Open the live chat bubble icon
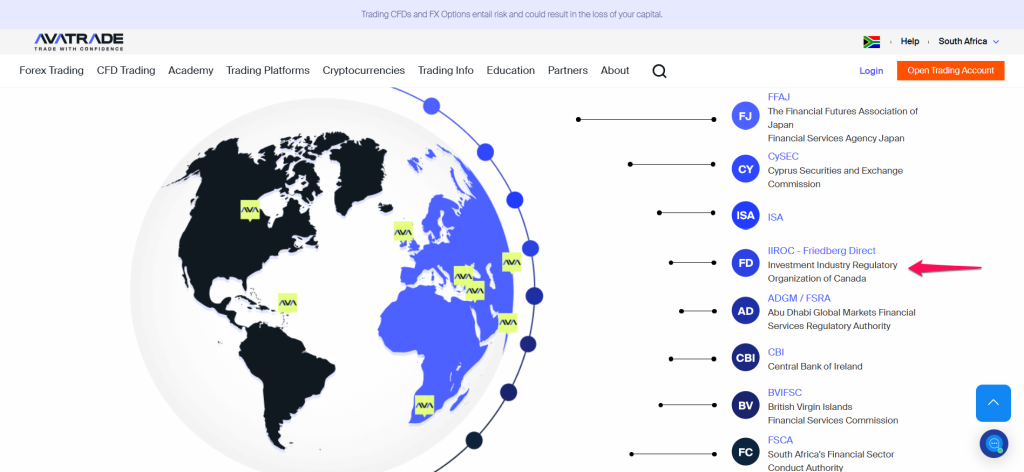The image size is (1024, 472). pos(993,443)
